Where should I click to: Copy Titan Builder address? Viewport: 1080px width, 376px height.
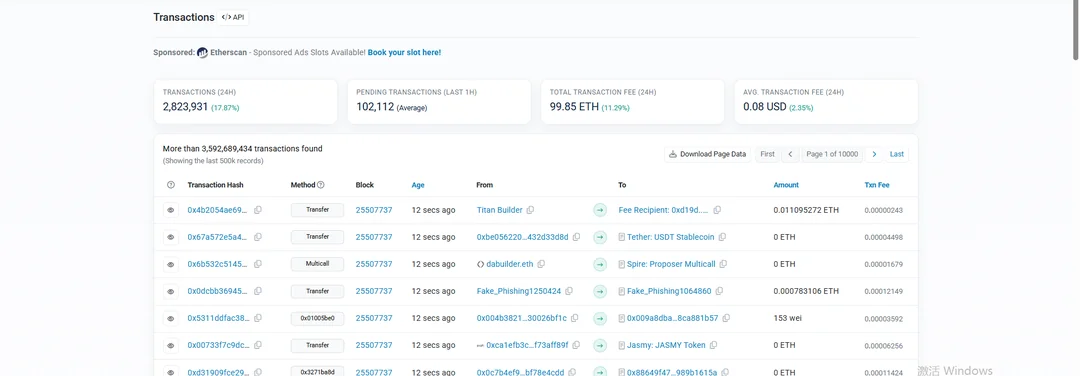(530, 210)
